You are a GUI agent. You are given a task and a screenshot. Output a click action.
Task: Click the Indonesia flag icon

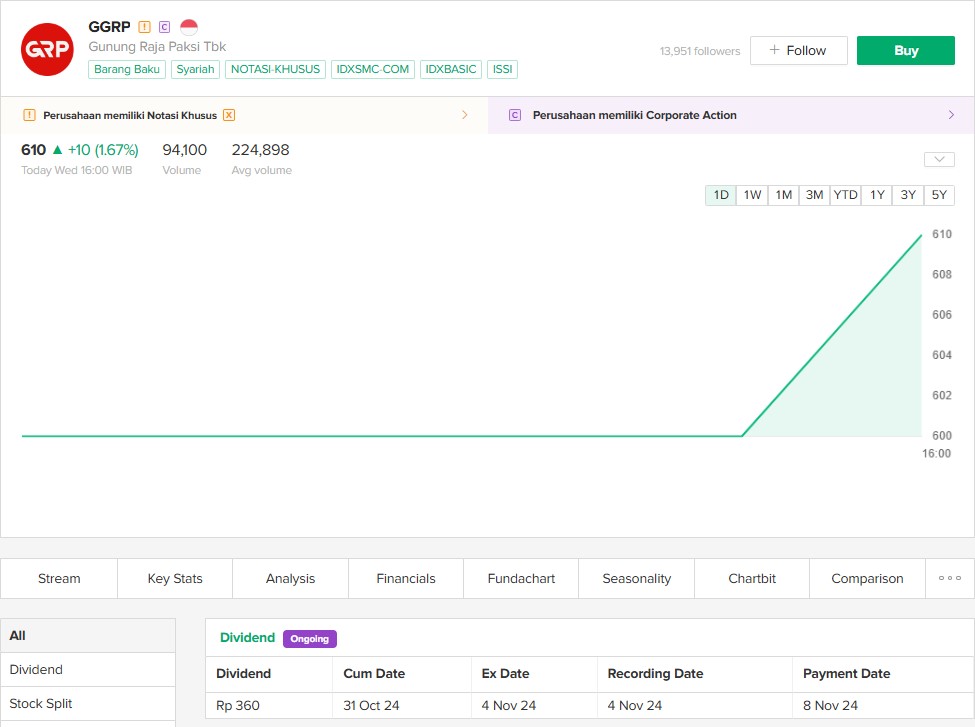click(189, 27)
